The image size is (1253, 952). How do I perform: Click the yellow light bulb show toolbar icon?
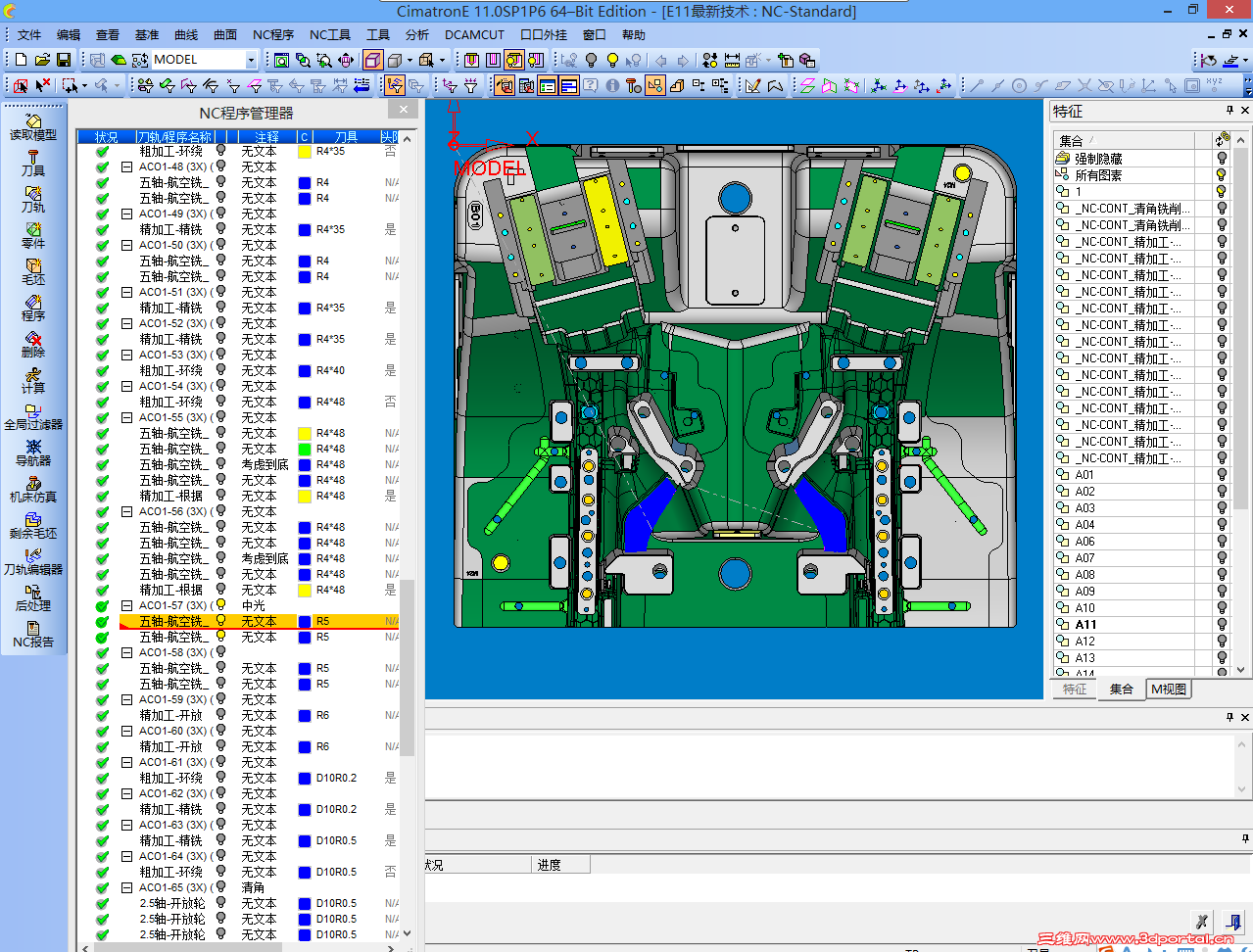pyautogui.click(x=612, y=60)
